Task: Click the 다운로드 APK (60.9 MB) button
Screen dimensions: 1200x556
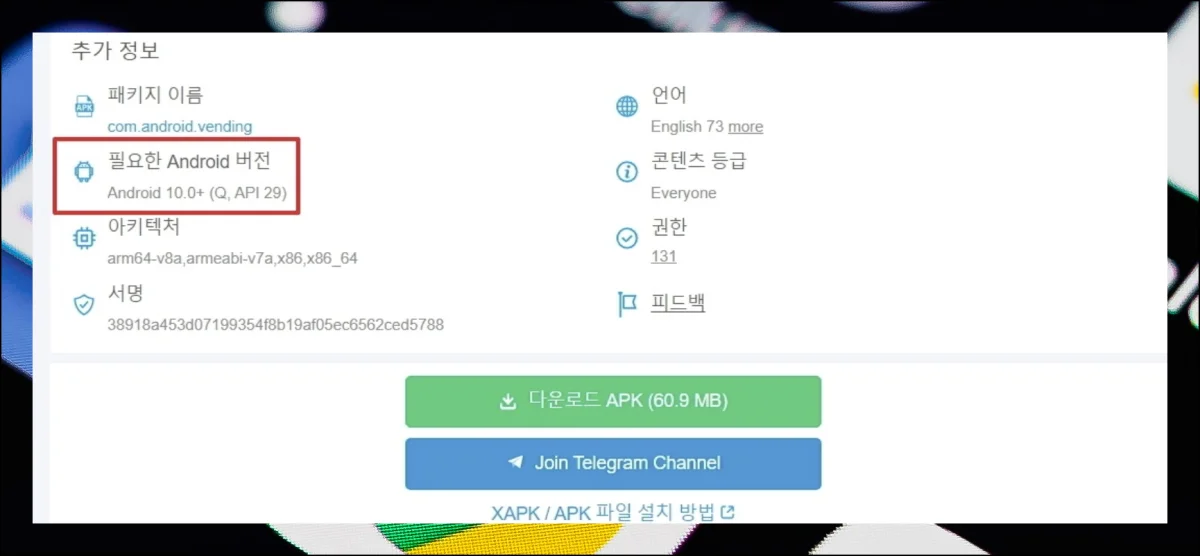Action: (613, 402)
